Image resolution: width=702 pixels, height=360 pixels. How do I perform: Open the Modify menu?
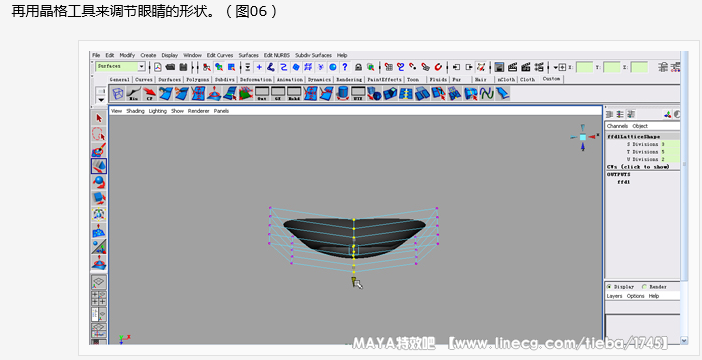(127, 55)
